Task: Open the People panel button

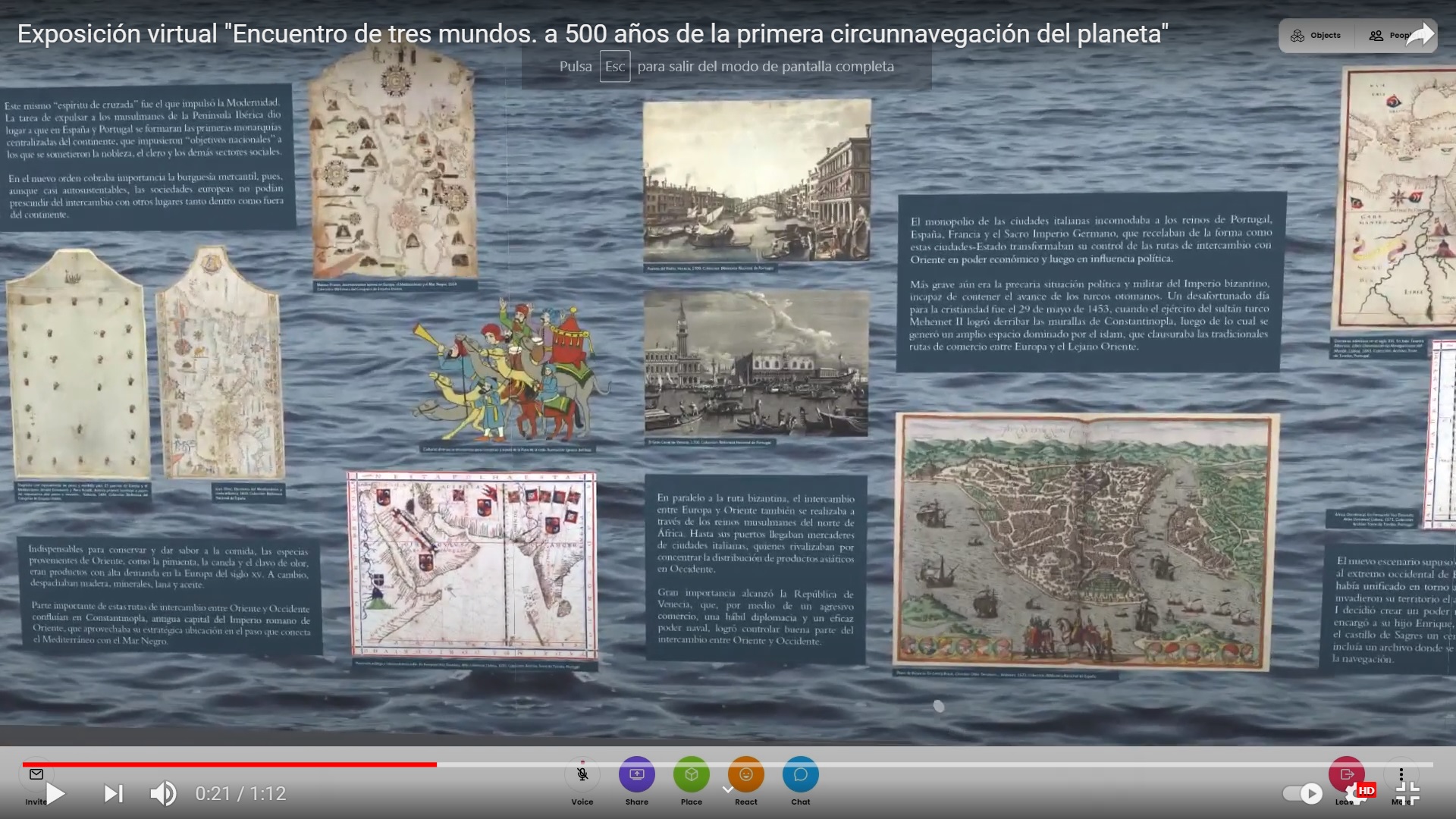Action: tap(1389, 36)
